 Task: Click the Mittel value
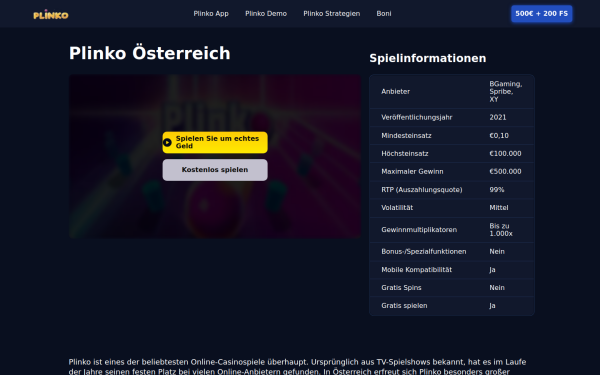(499, 208)
